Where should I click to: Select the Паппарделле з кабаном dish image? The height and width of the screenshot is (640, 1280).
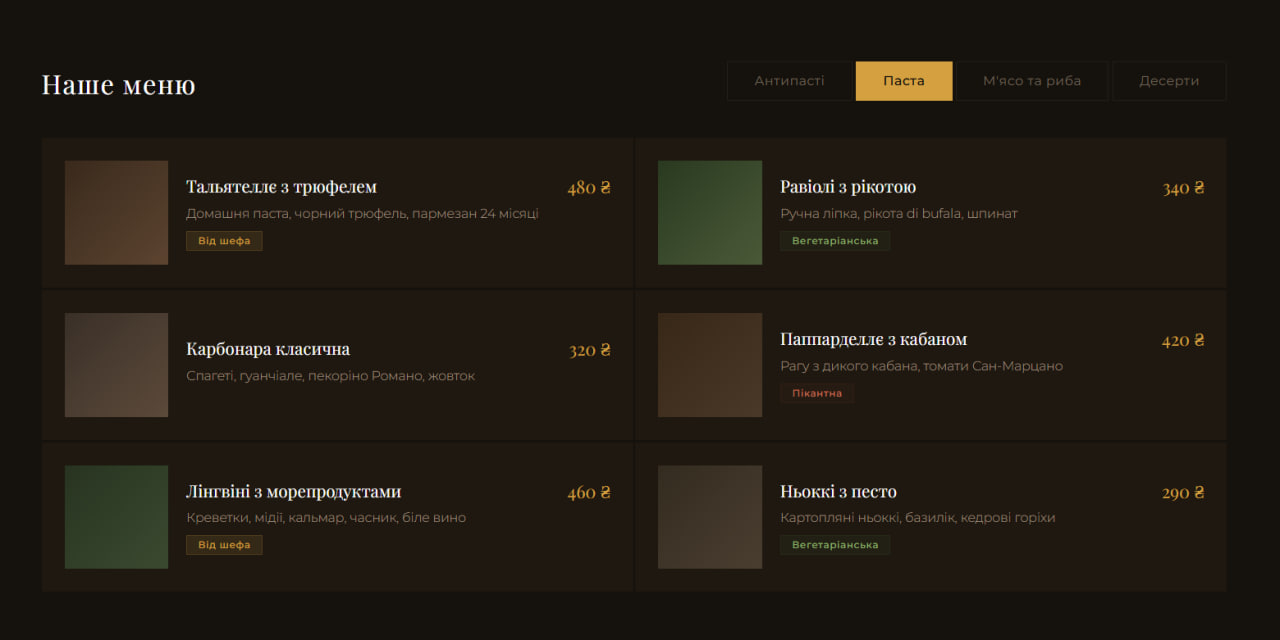click(x=710, y=365)
